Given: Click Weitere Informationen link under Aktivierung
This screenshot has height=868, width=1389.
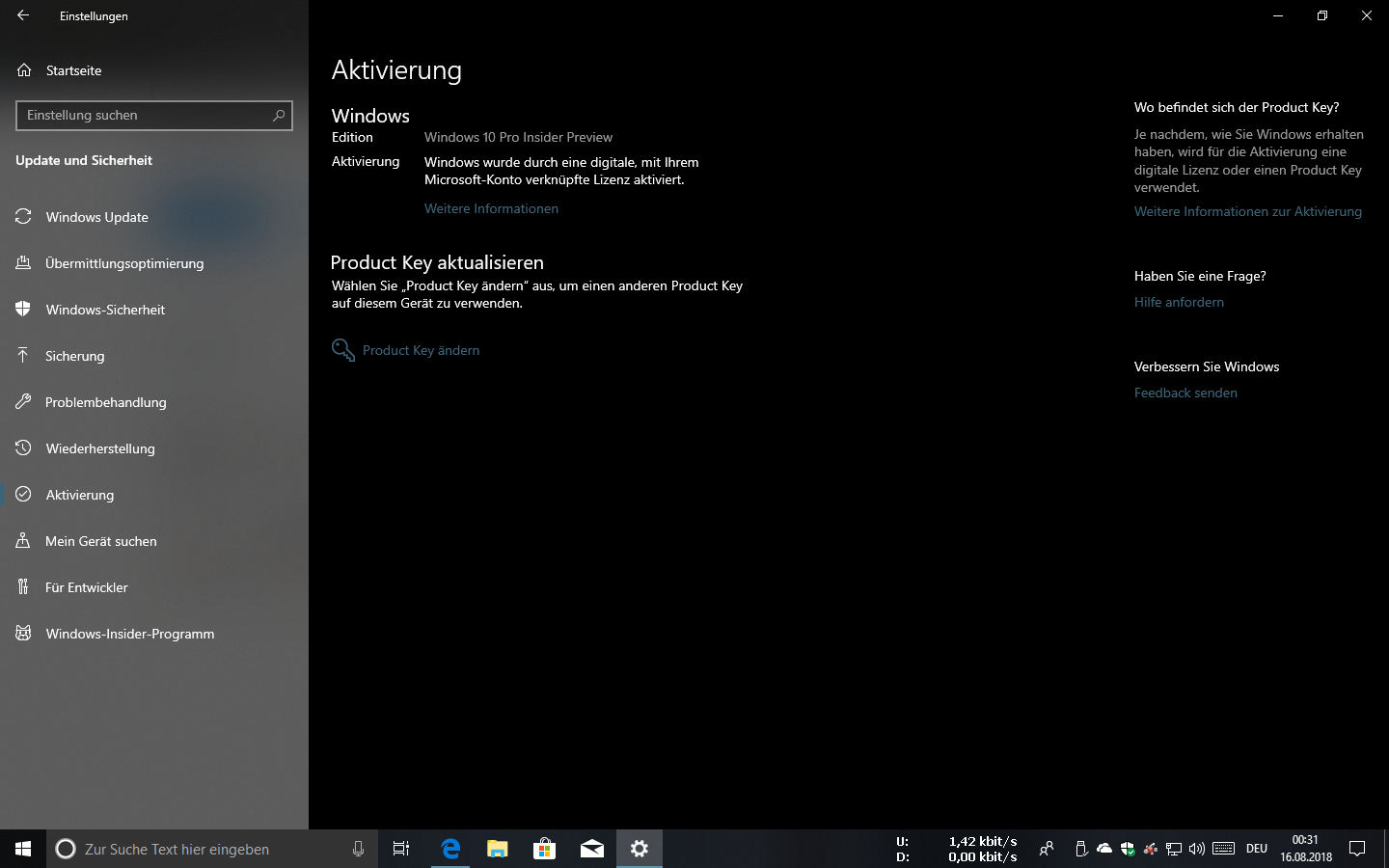Looking at the screenshot, I should 491,208.
